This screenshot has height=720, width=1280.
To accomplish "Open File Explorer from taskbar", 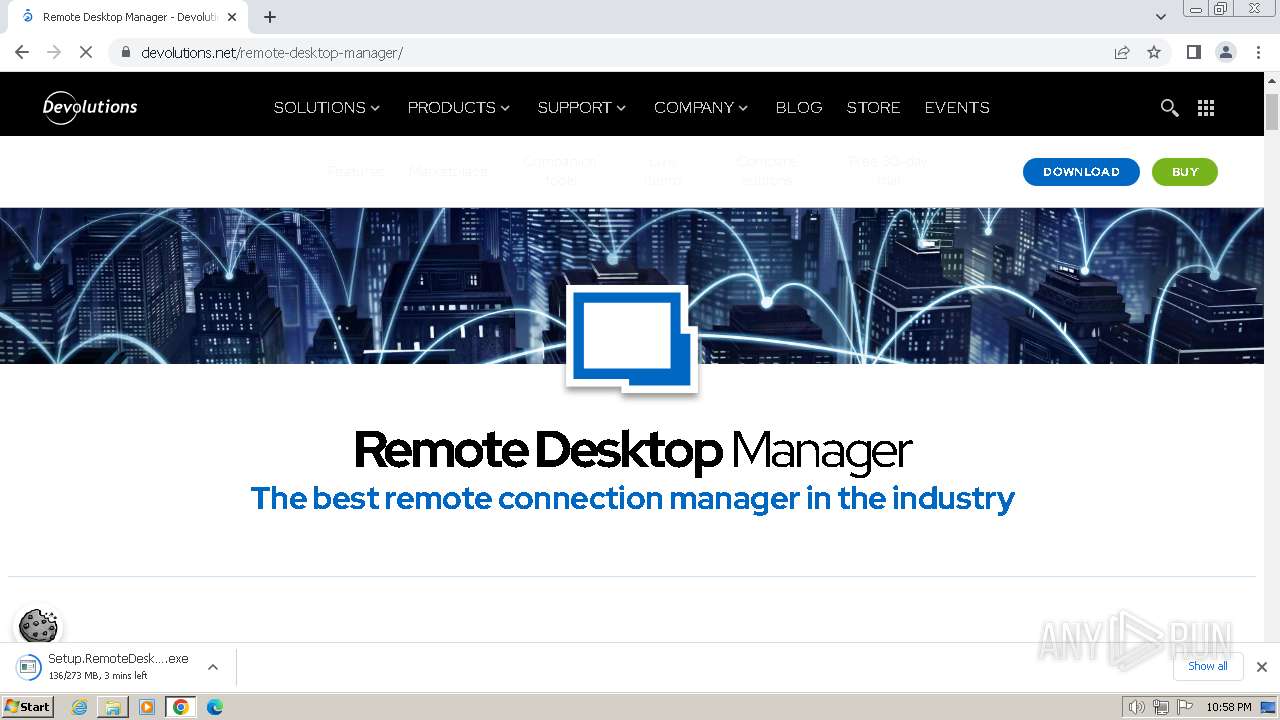I will point(113,707).
